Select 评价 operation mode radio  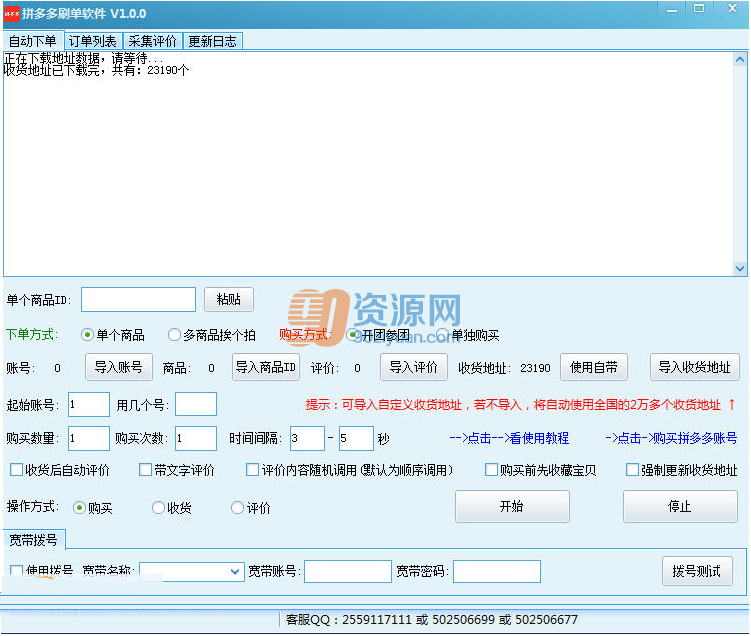[x=237, y=508]
